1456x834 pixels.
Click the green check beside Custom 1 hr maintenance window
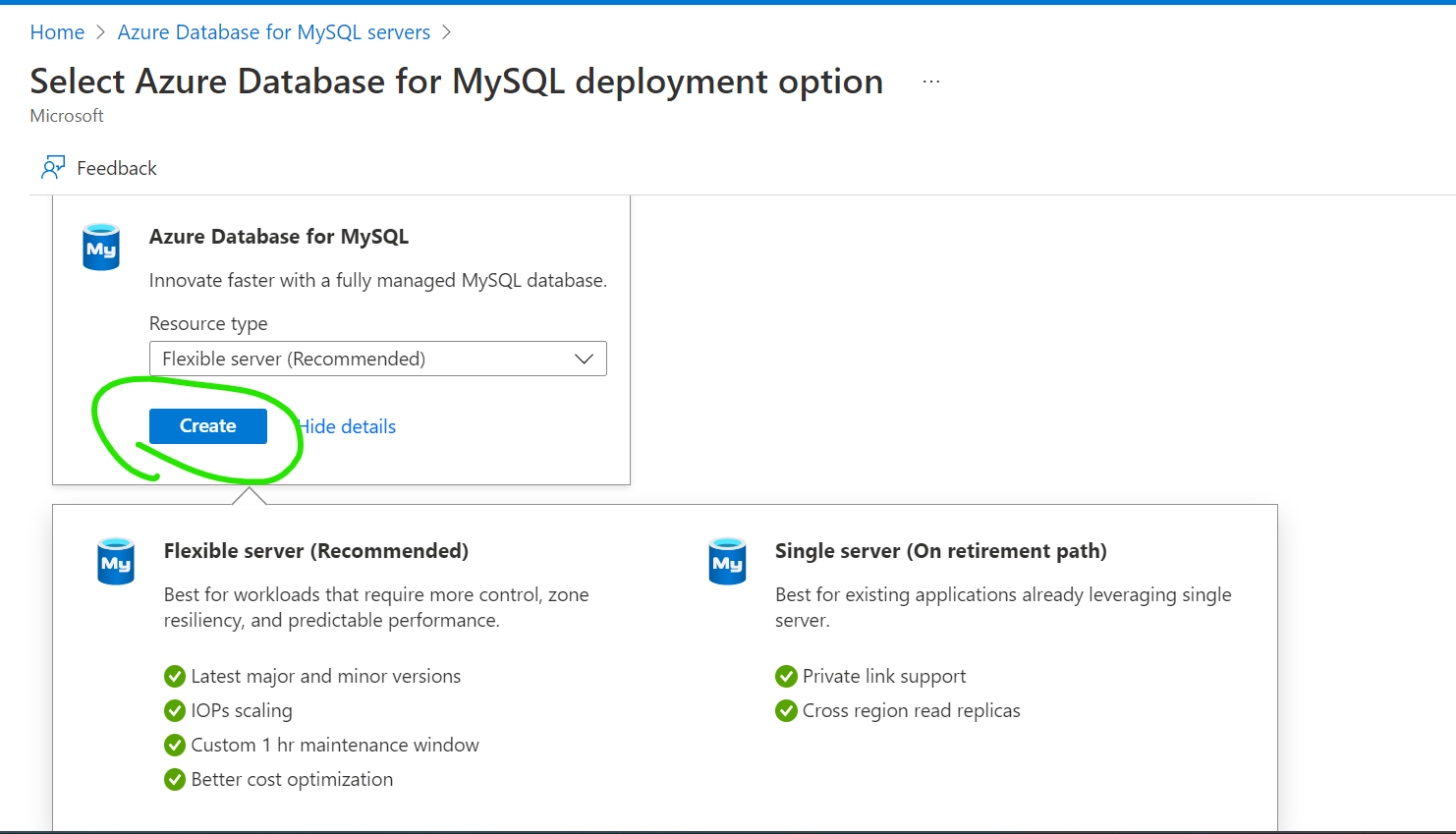[175, 745]
